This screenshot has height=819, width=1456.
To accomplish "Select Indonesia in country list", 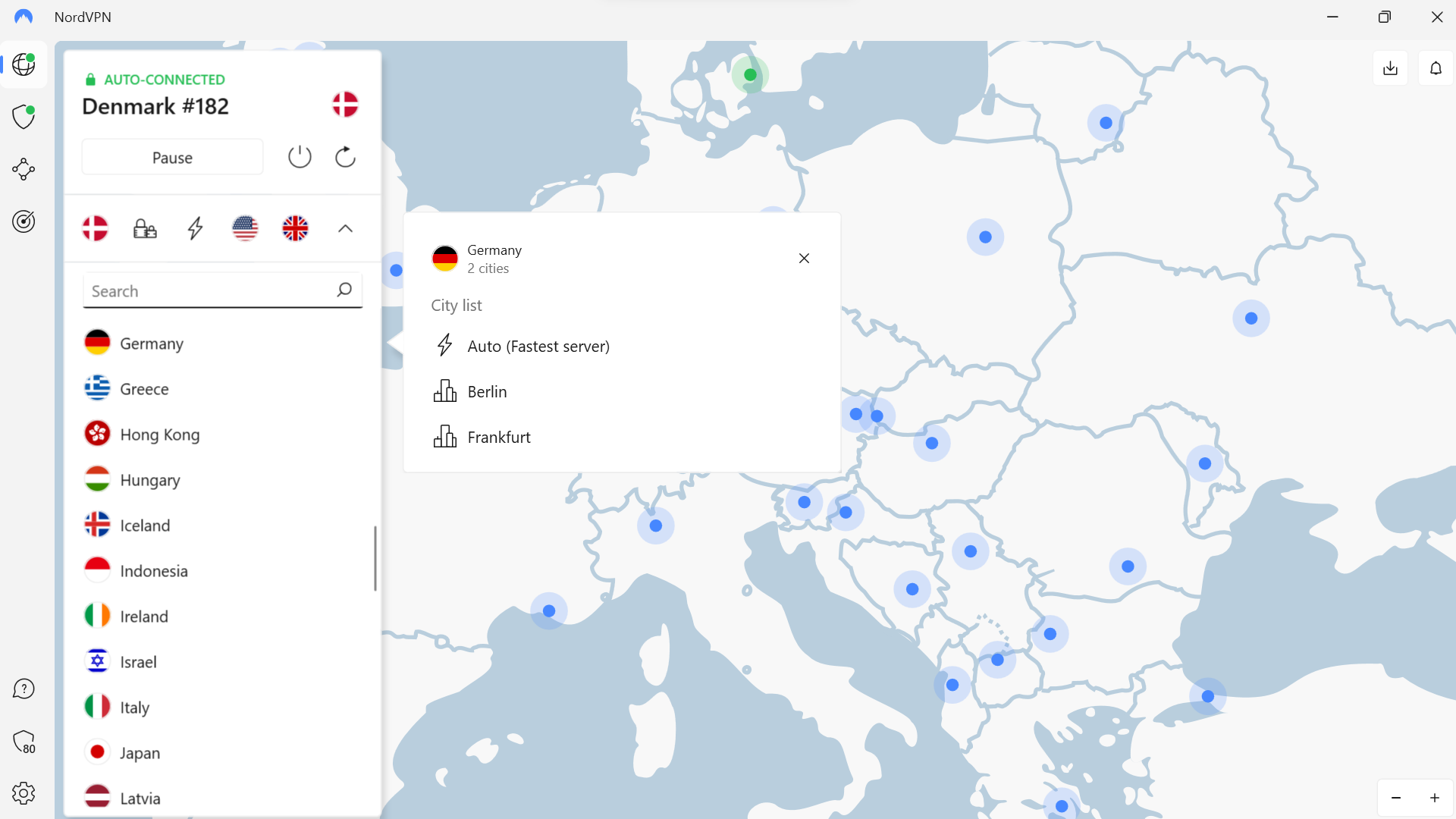I will pos(222,570).
